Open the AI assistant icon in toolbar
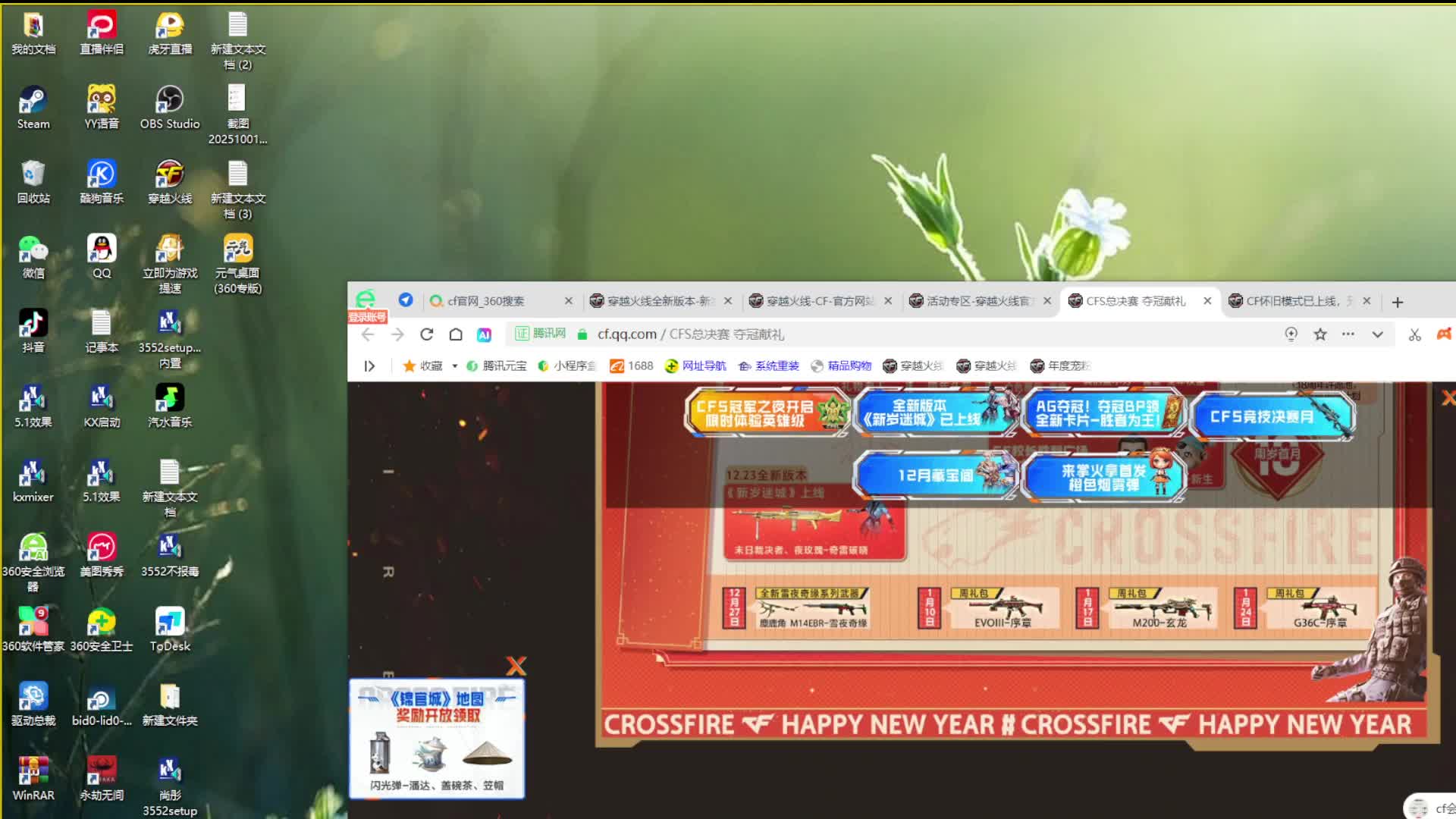The width and height of the screenshot is (1456, 819). [x=484, y=334]
